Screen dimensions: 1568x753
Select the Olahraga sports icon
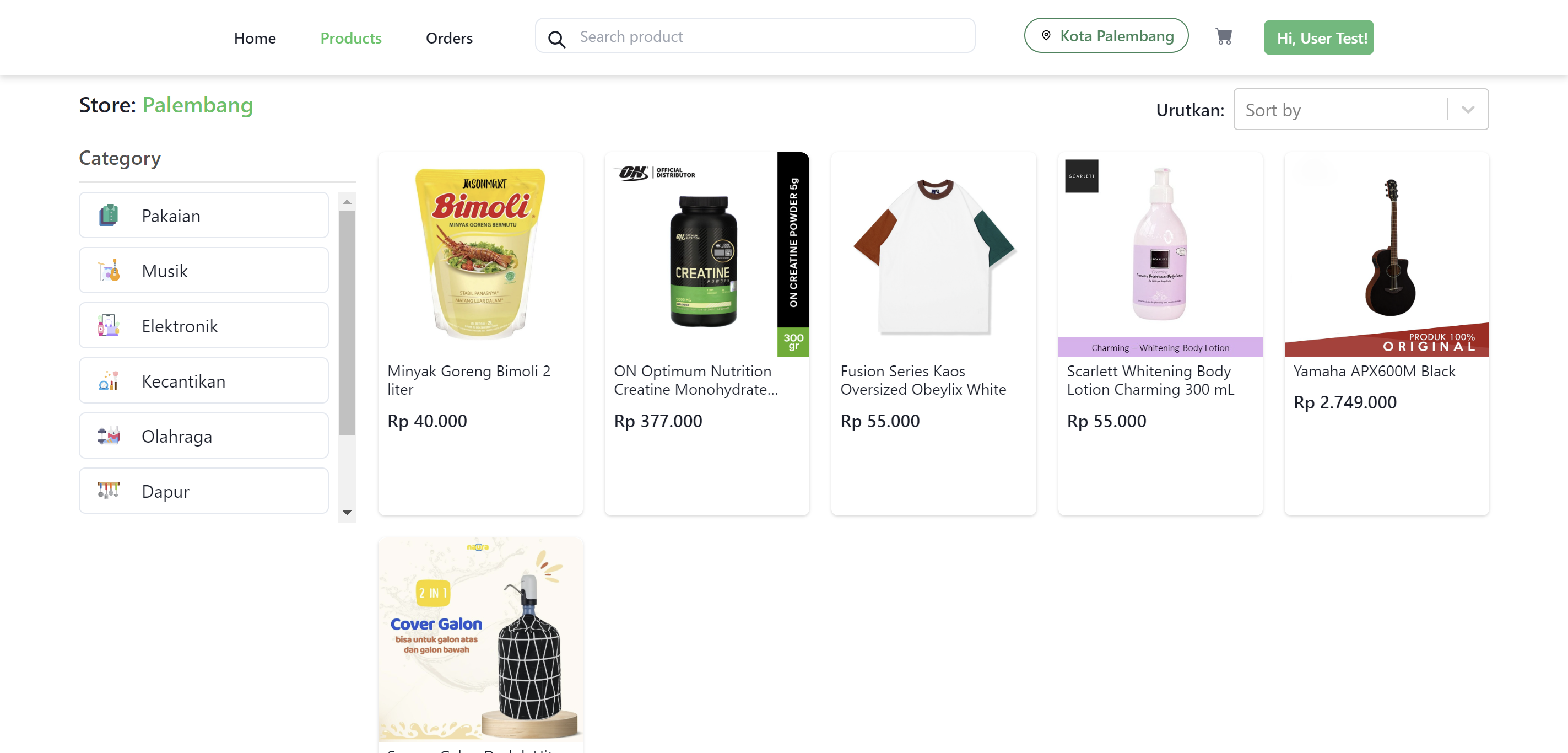pos(109,435)
